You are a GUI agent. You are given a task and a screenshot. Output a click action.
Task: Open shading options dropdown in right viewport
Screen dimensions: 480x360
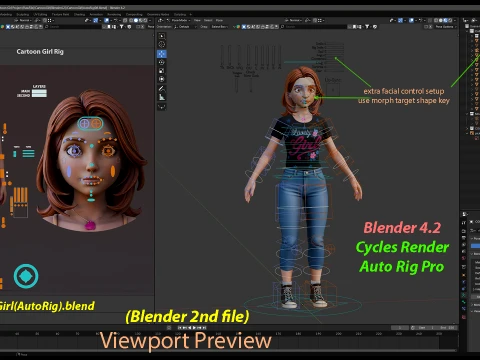coord(455,20)
